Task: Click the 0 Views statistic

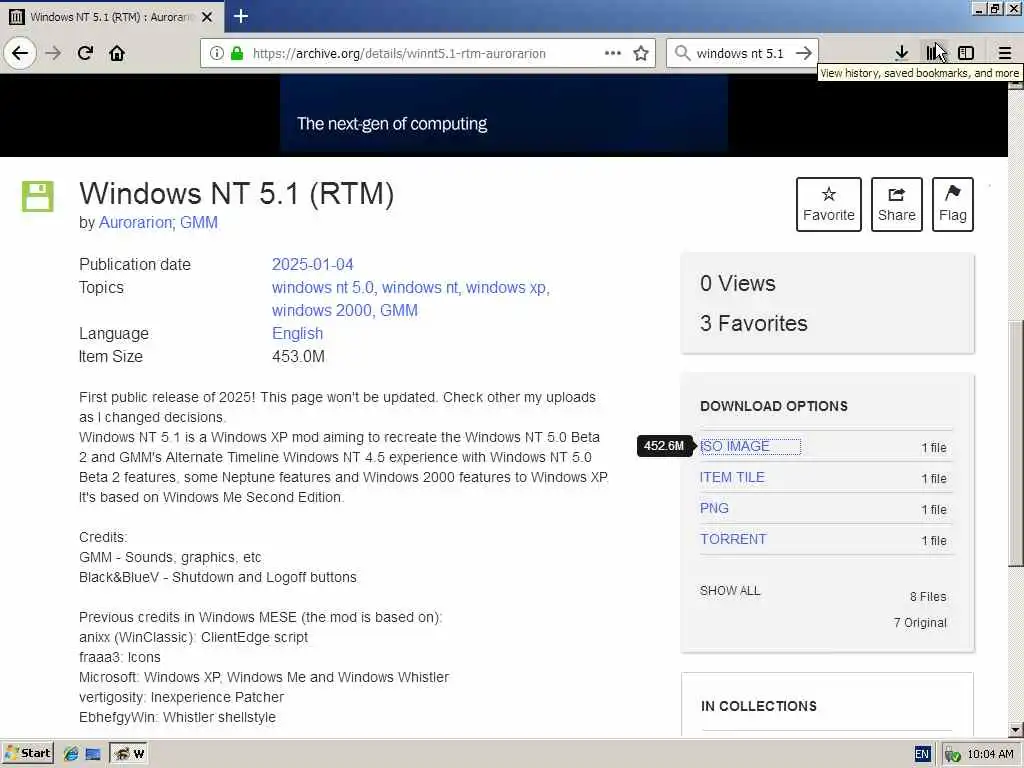Action: pos(737,283)
